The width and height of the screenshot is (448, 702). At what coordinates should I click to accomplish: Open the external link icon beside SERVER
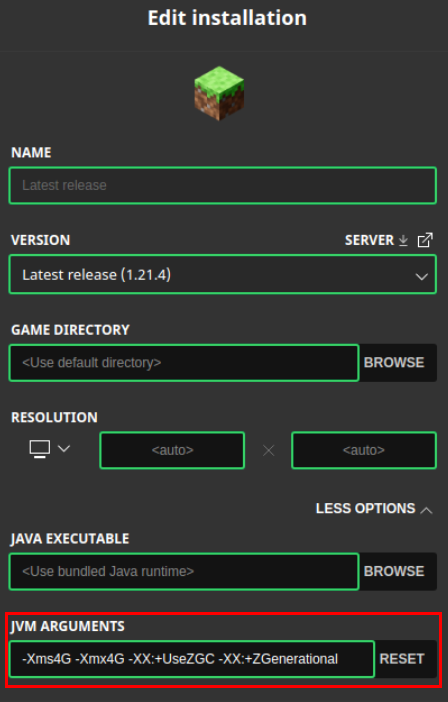[x=425, y=240]
